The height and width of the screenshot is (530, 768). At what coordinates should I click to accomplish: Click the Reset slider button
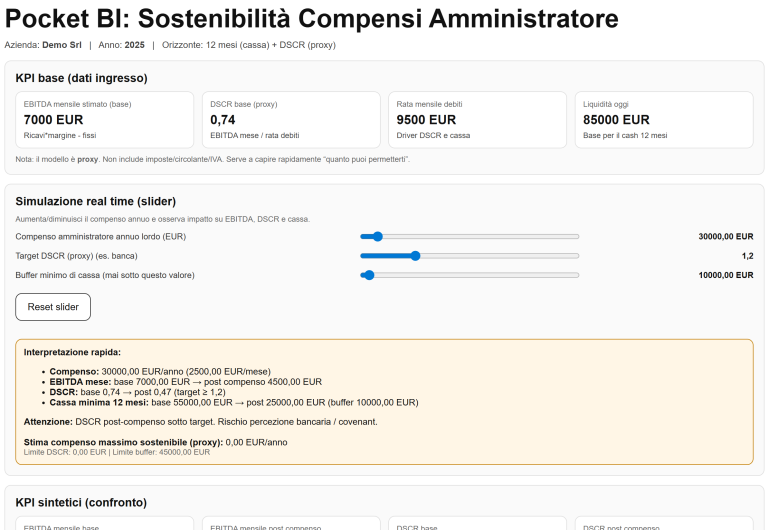tap(53, 307)
